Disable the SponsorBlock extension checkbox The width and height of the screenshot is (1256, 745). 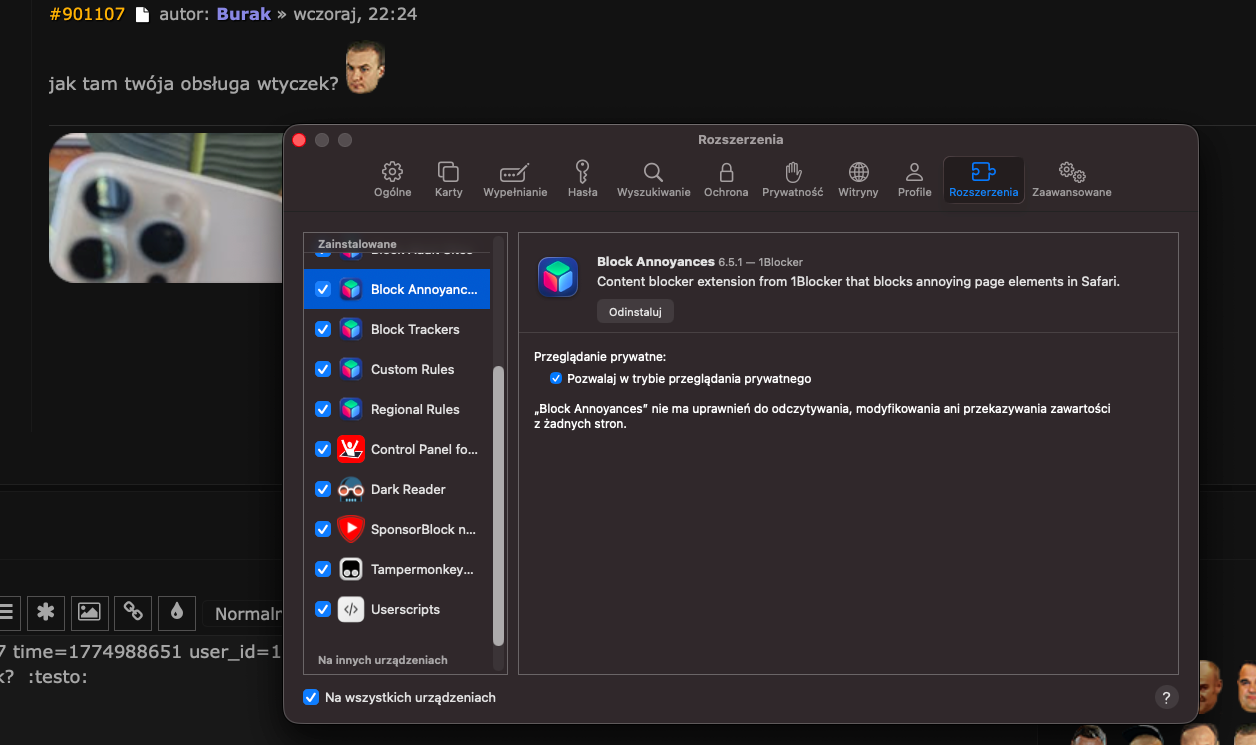tap(323, 529)
